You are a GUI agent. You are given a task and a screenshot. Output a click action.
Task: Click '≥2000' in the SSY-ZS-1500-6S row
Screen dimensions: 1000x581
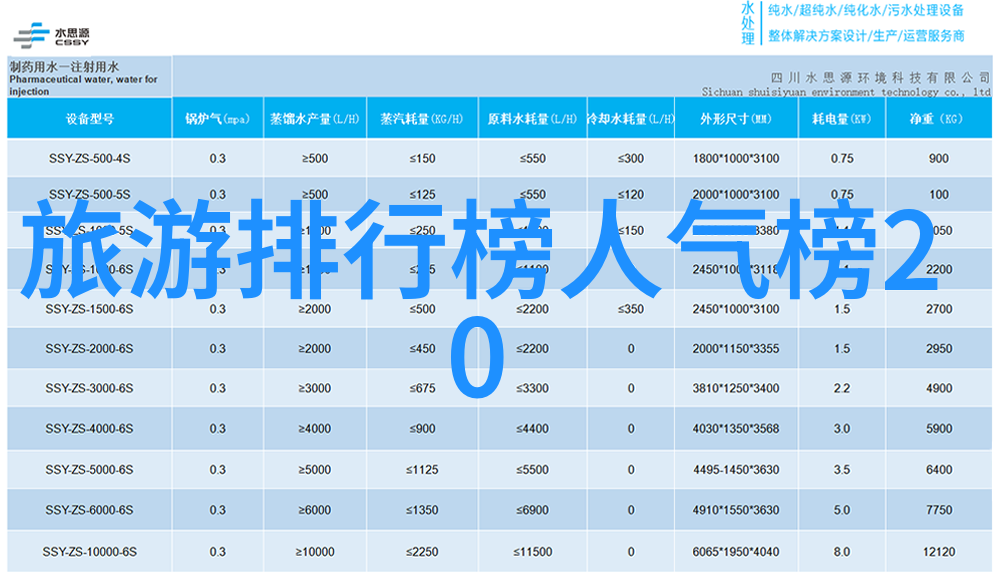click(x=315, y=309)
